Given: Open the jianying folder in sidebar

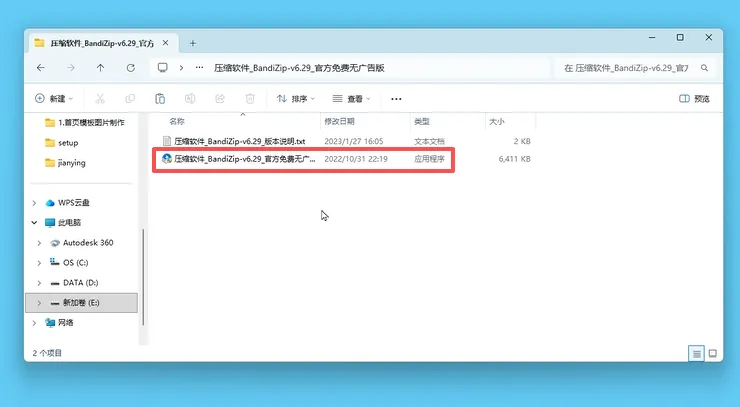Looking at the screenshot, I should [x=65, y=163].
